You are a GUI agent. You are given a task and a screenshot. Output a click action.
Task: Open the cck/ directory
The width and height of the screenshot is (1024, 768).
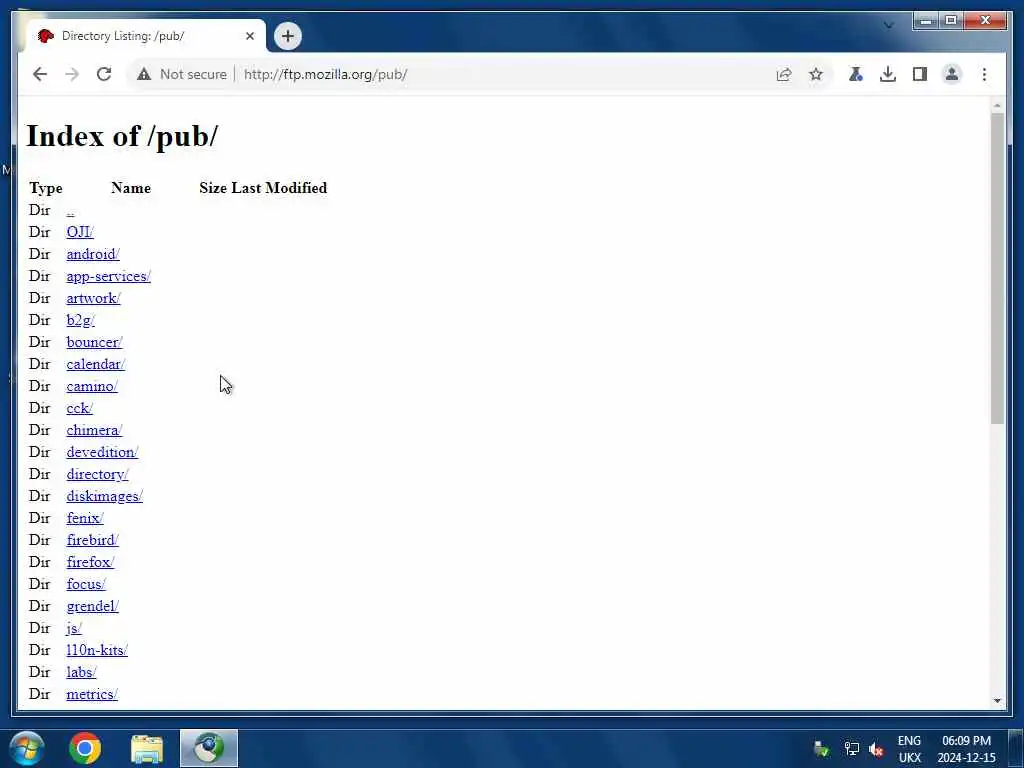(x=80, y=409)
